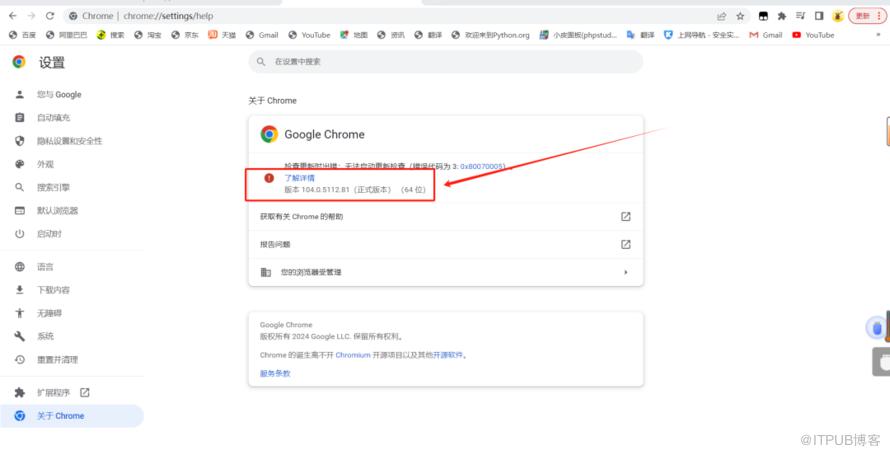Reload the settings page
The width and height of the screenshot is (890, 455).
[x=50, y=16]
